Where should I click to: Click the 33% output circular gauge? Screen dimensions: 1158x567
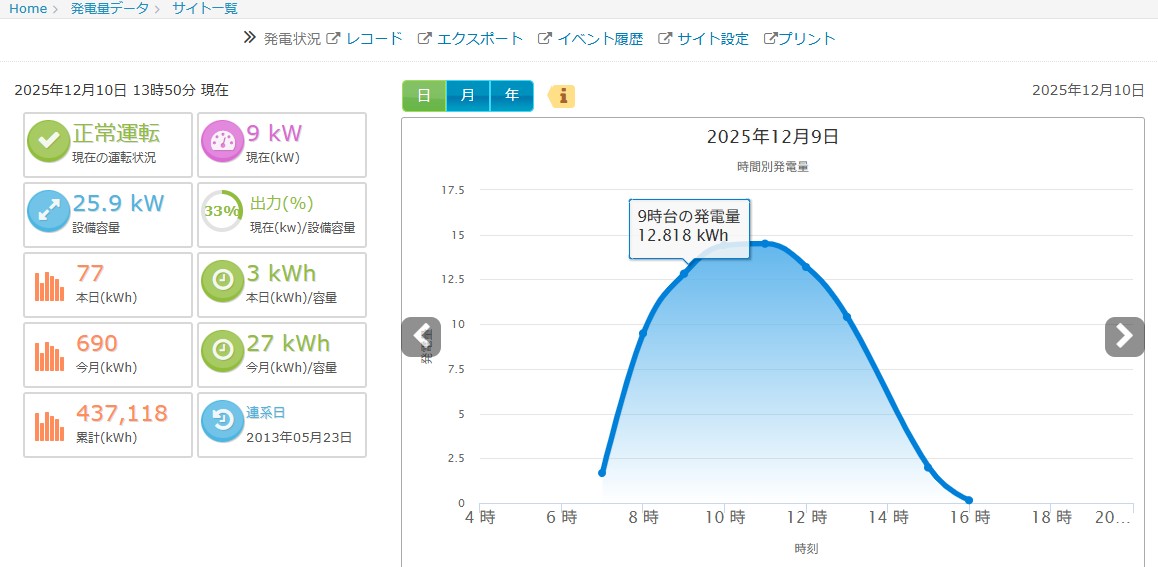pos(222,211)
